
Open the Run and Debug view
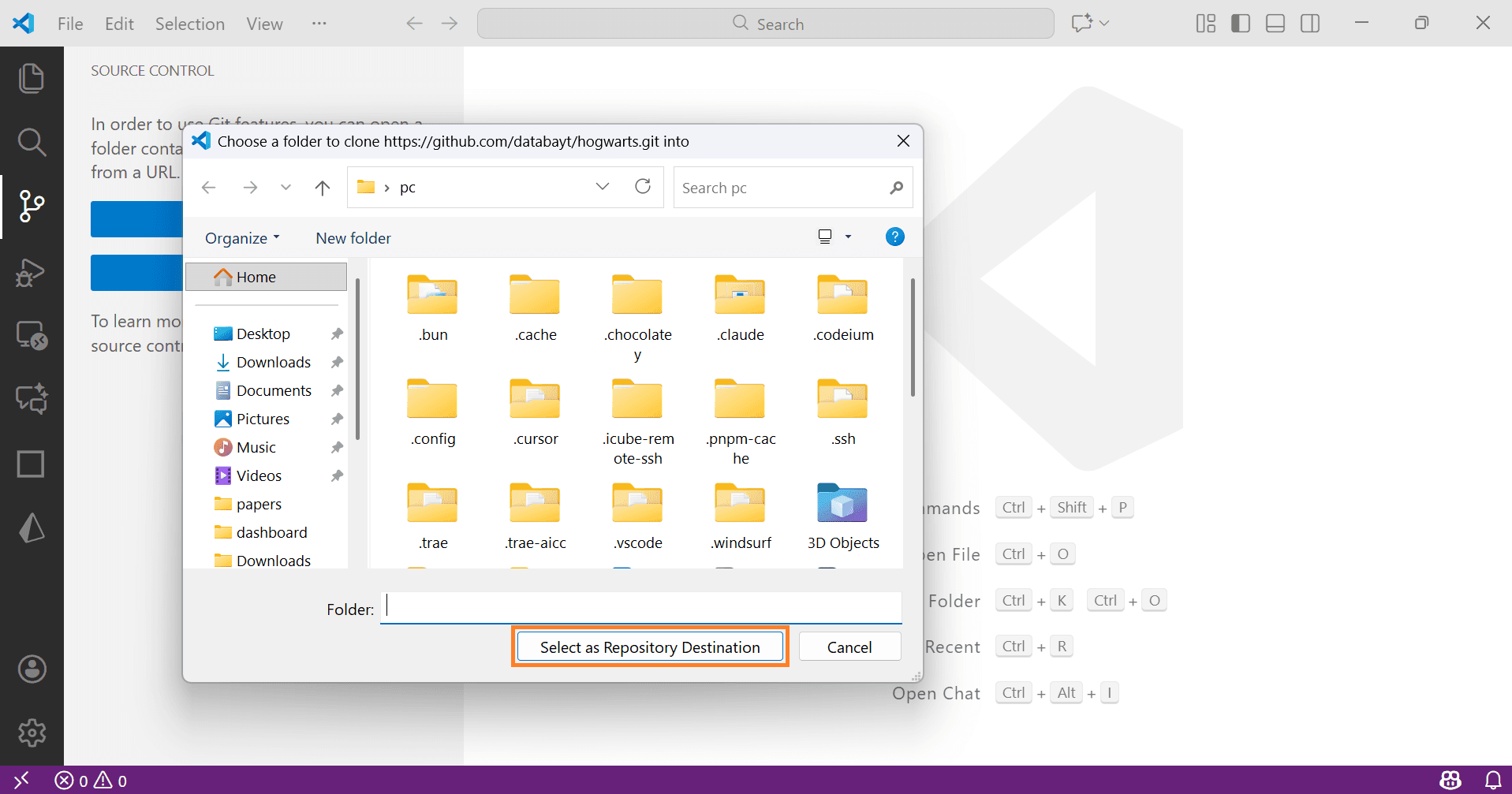pos(32,272)
